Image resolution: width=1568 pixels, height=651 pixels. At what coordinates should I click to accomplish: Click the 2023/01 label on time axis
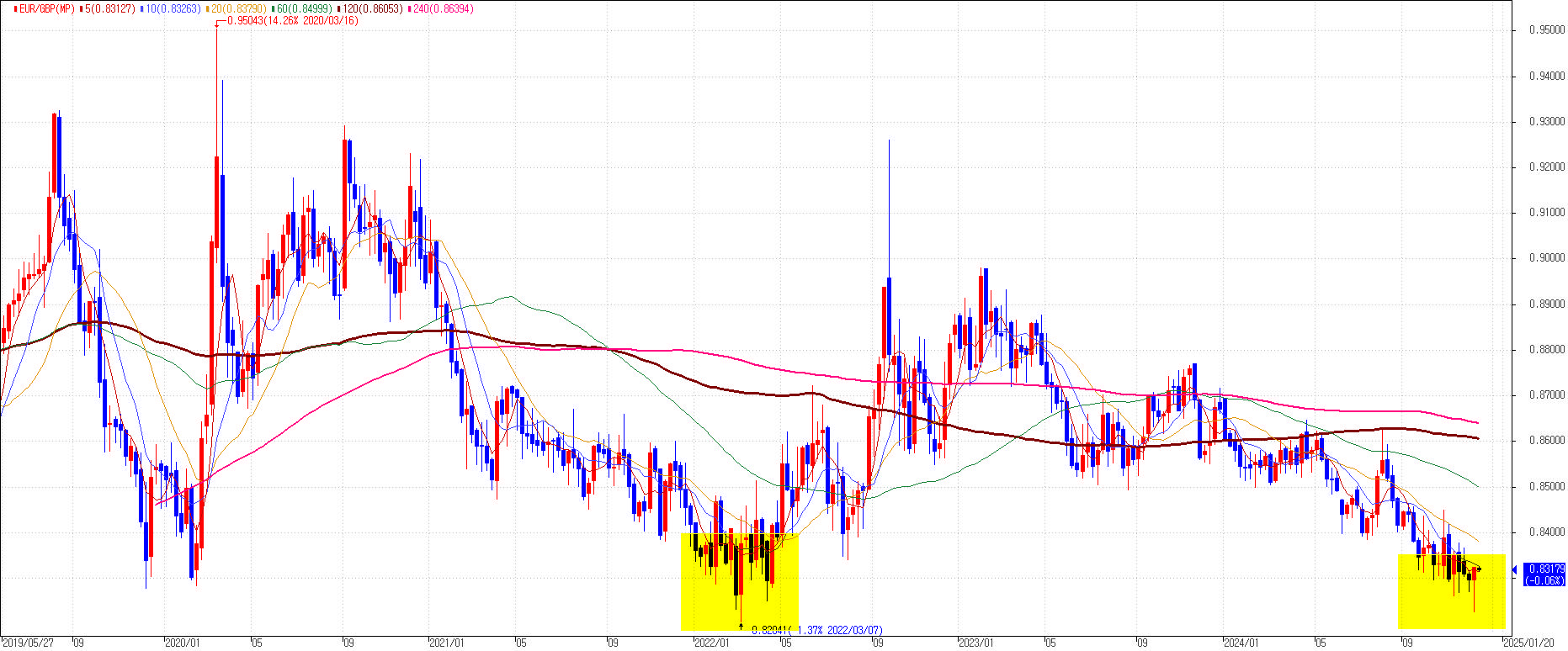pyautogui.click(x=975, y=643)
